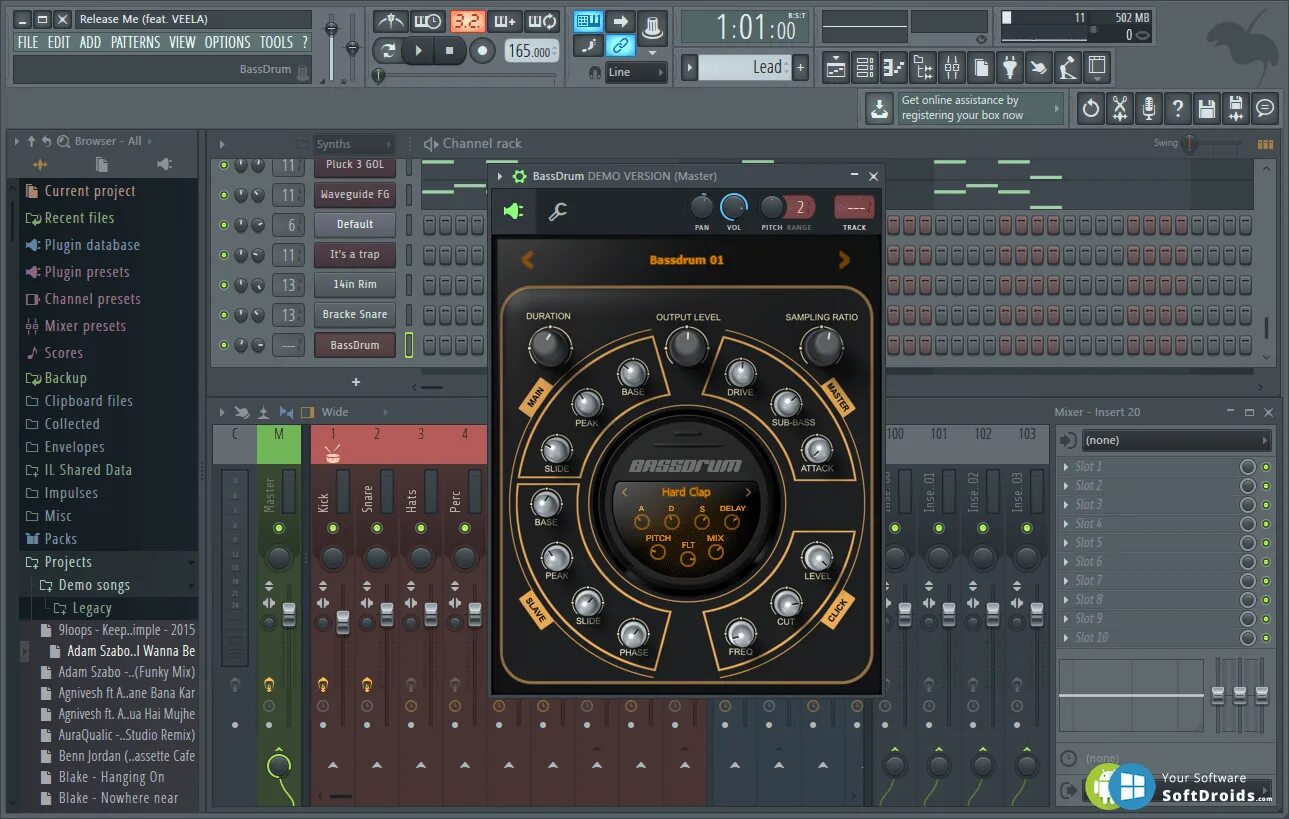
Task: Open the ADD menu
Action: pos(90,42)
